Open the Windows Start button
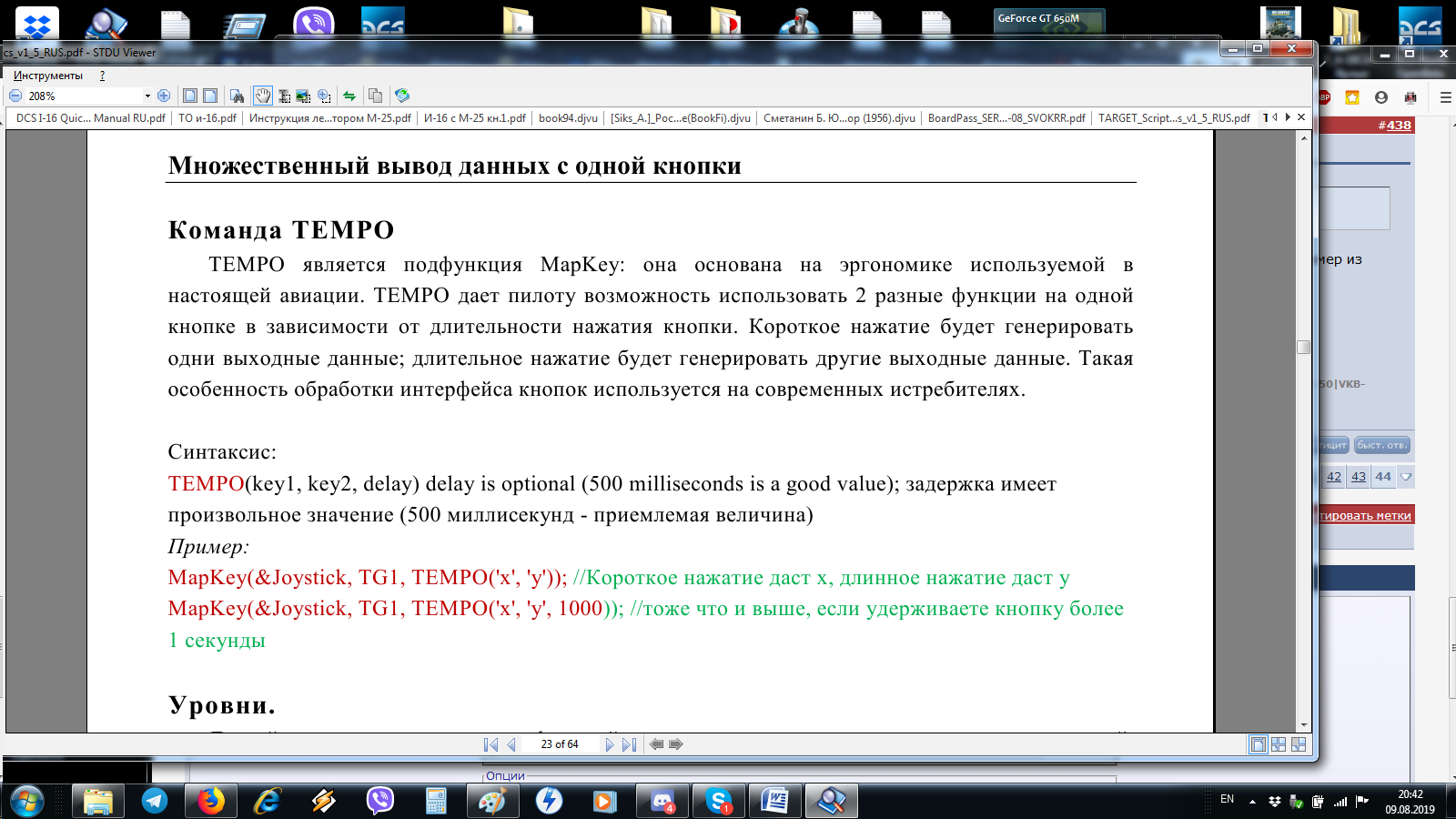Screen dimensions: 1456x819 point(26,801)
